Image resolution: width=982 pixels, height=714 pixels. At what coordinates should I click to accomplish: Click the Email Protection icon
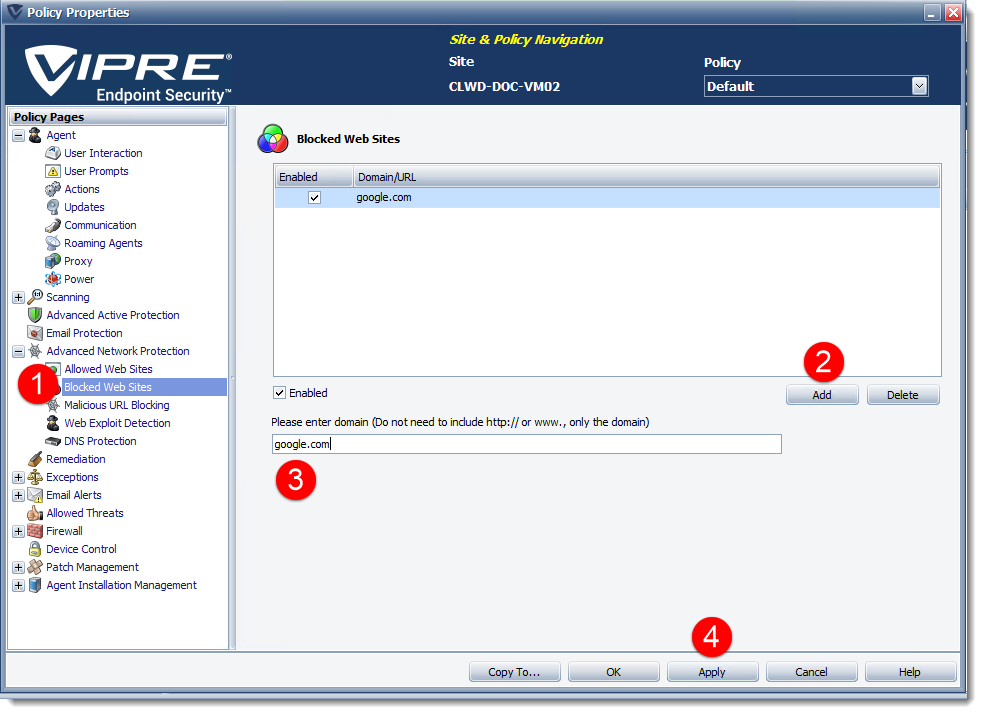tap(35, 333)
